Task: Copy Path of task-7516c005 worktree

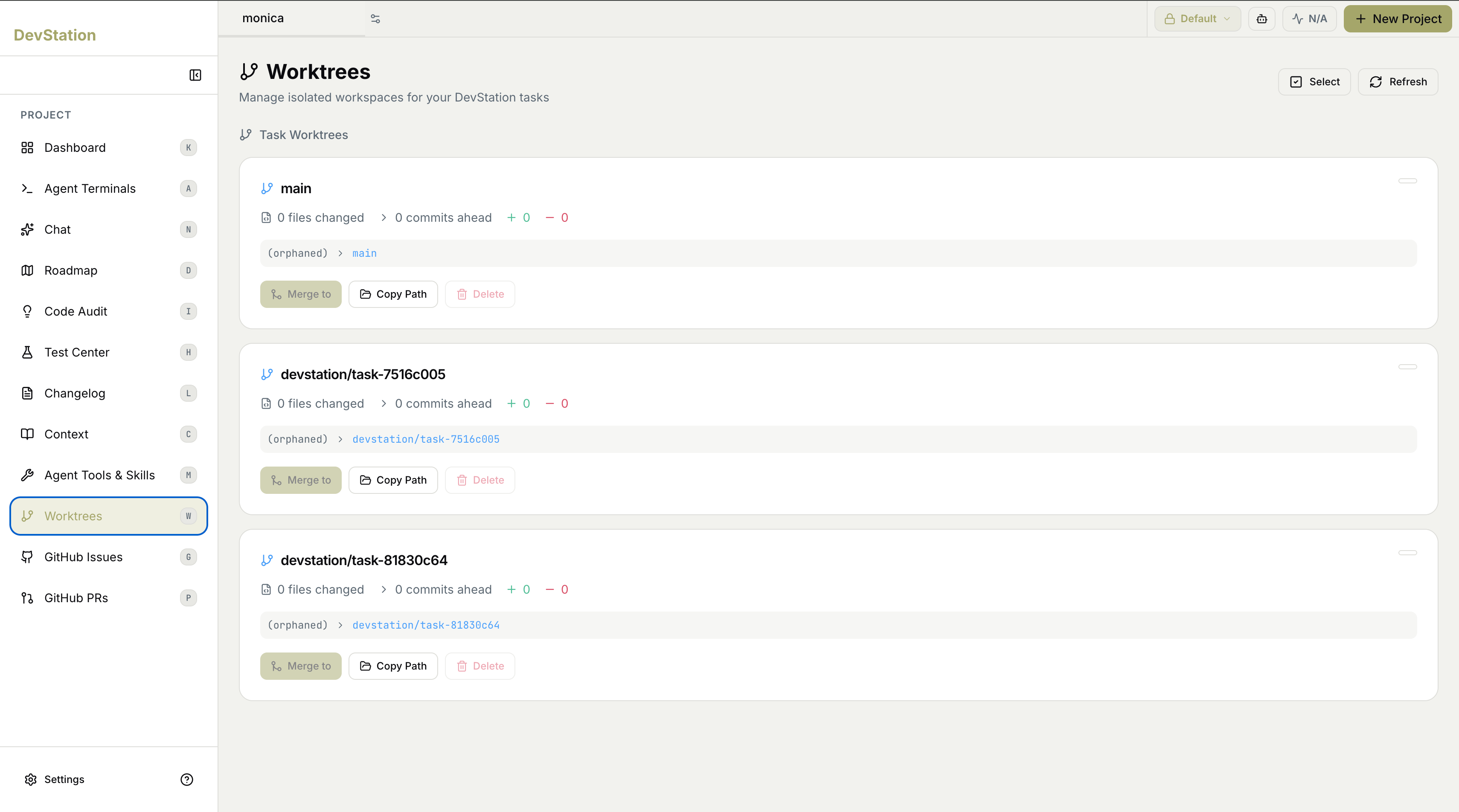Action: click(x=393, y=480)
